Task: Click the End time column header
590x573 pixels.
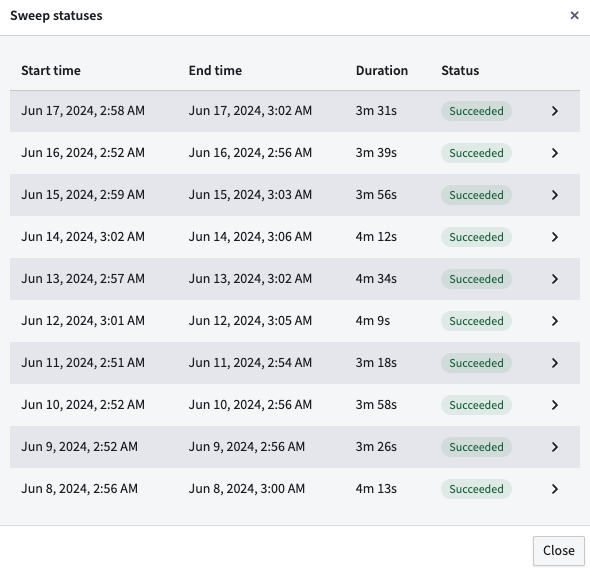Action: [215, 70]
